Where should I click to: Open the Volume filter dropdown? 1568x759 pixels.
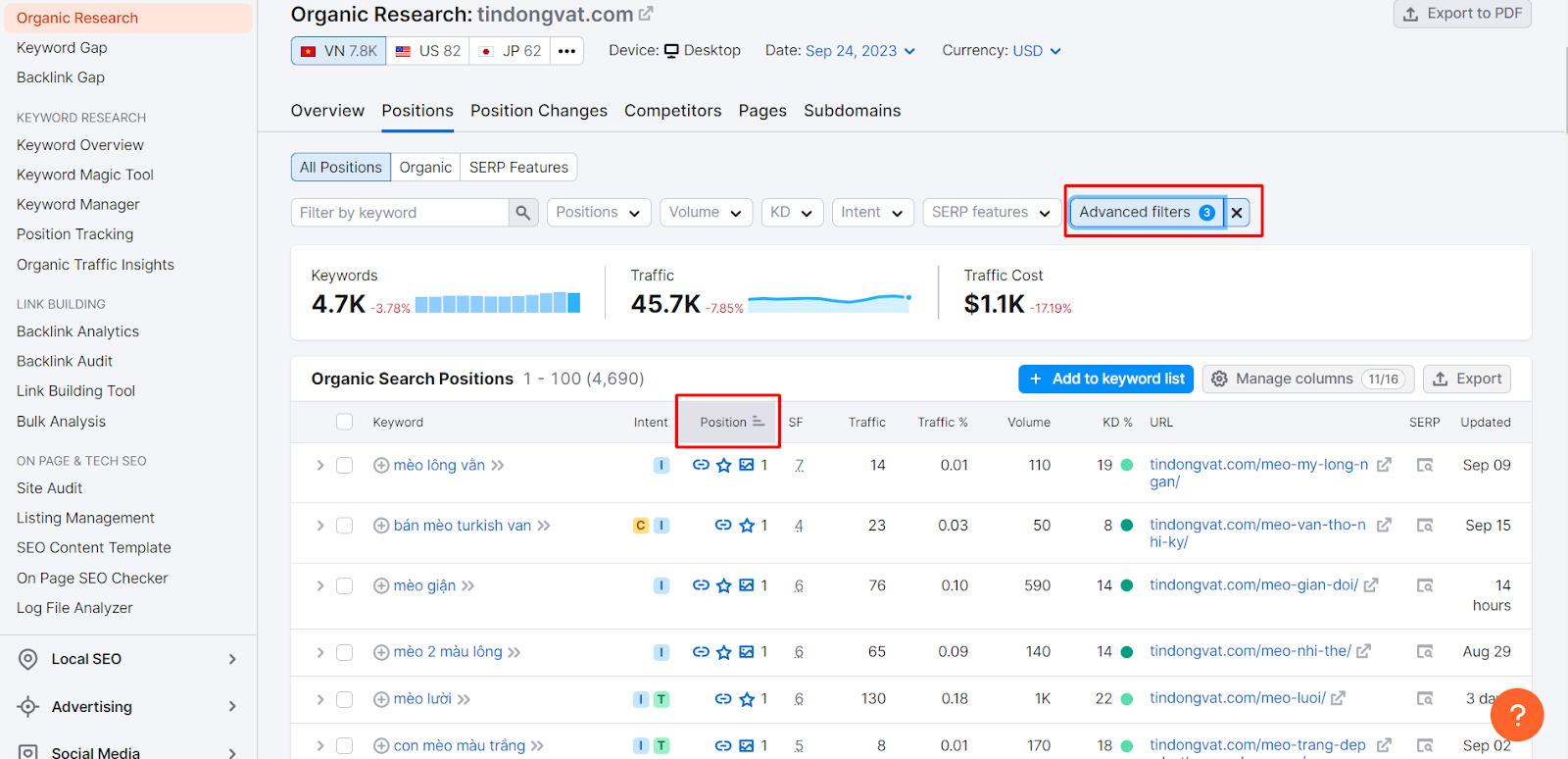(x=706, y=213)
